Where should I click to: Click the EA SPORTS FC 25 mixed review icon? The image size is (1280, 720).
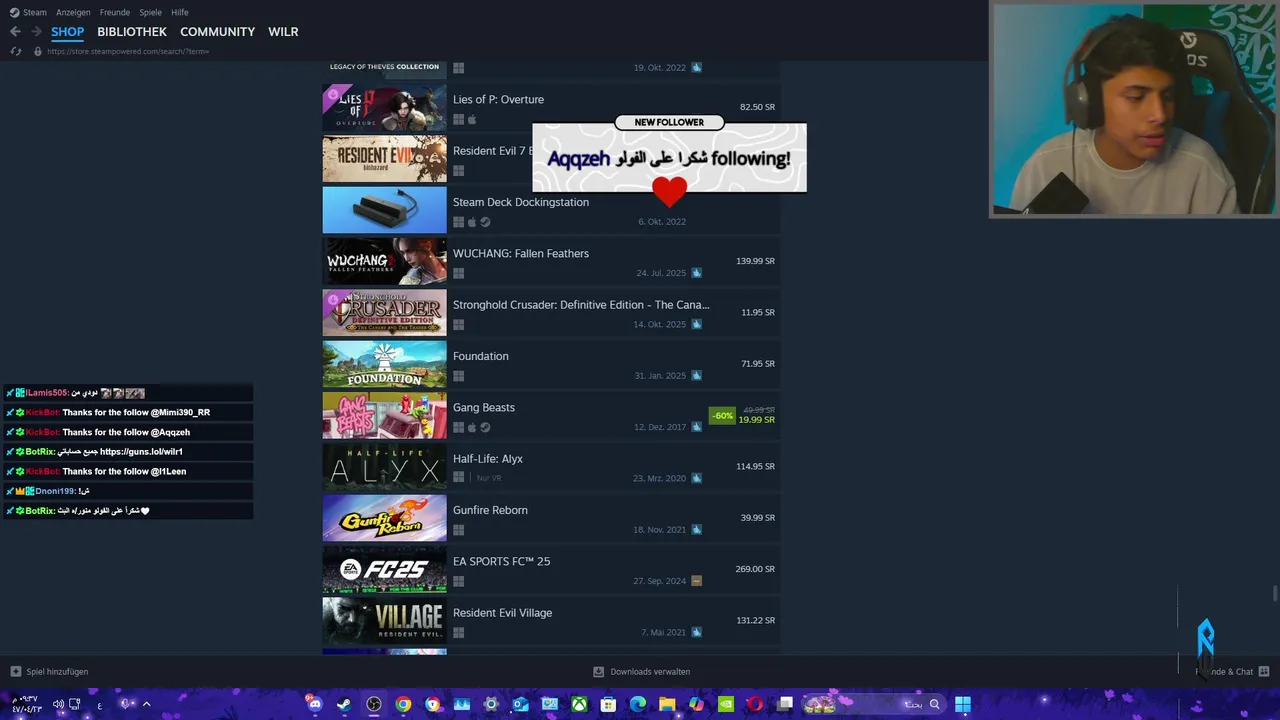[697, 581]
